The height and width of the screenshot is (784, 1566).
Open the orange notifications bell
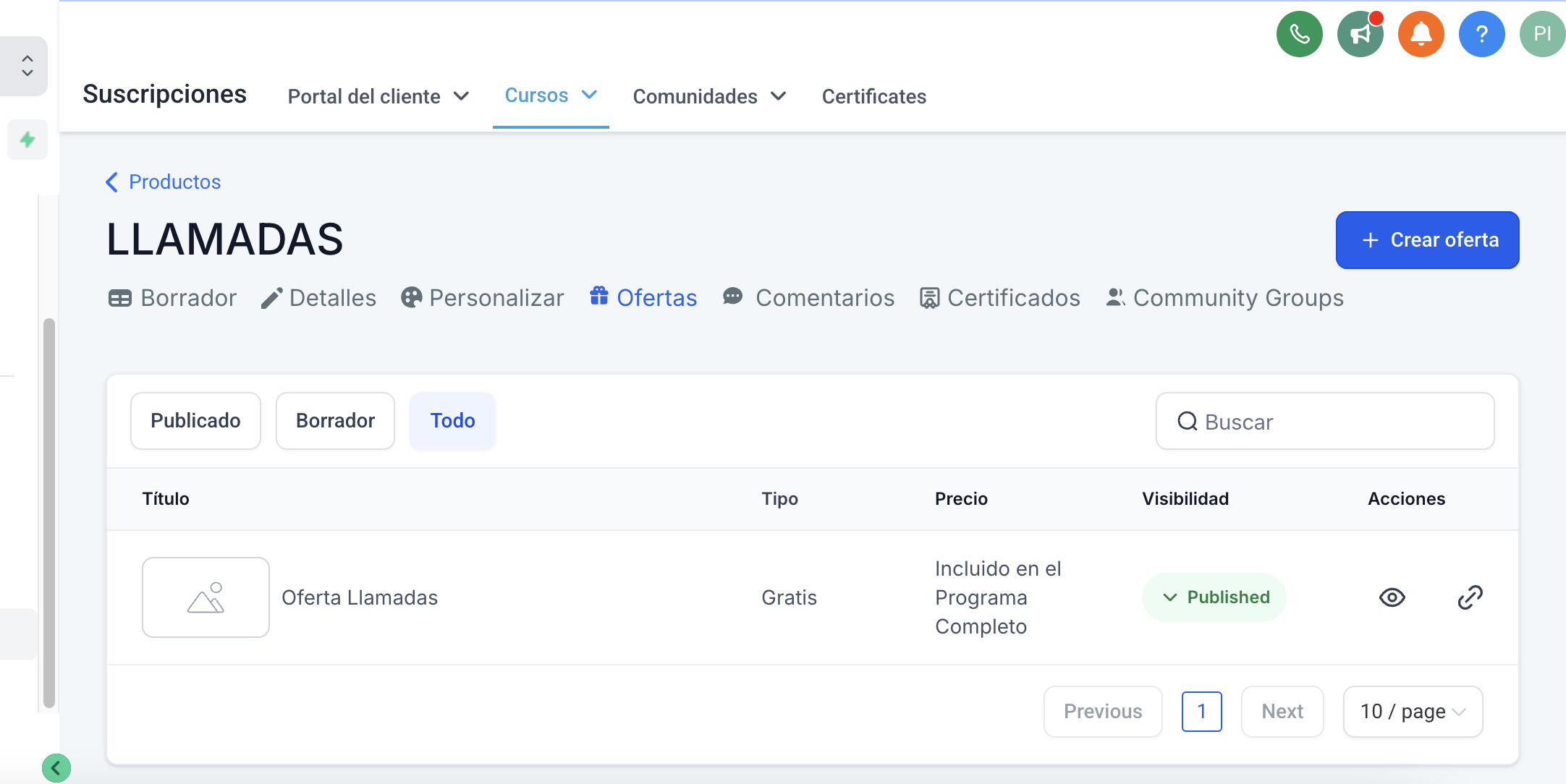[1421, 34]
